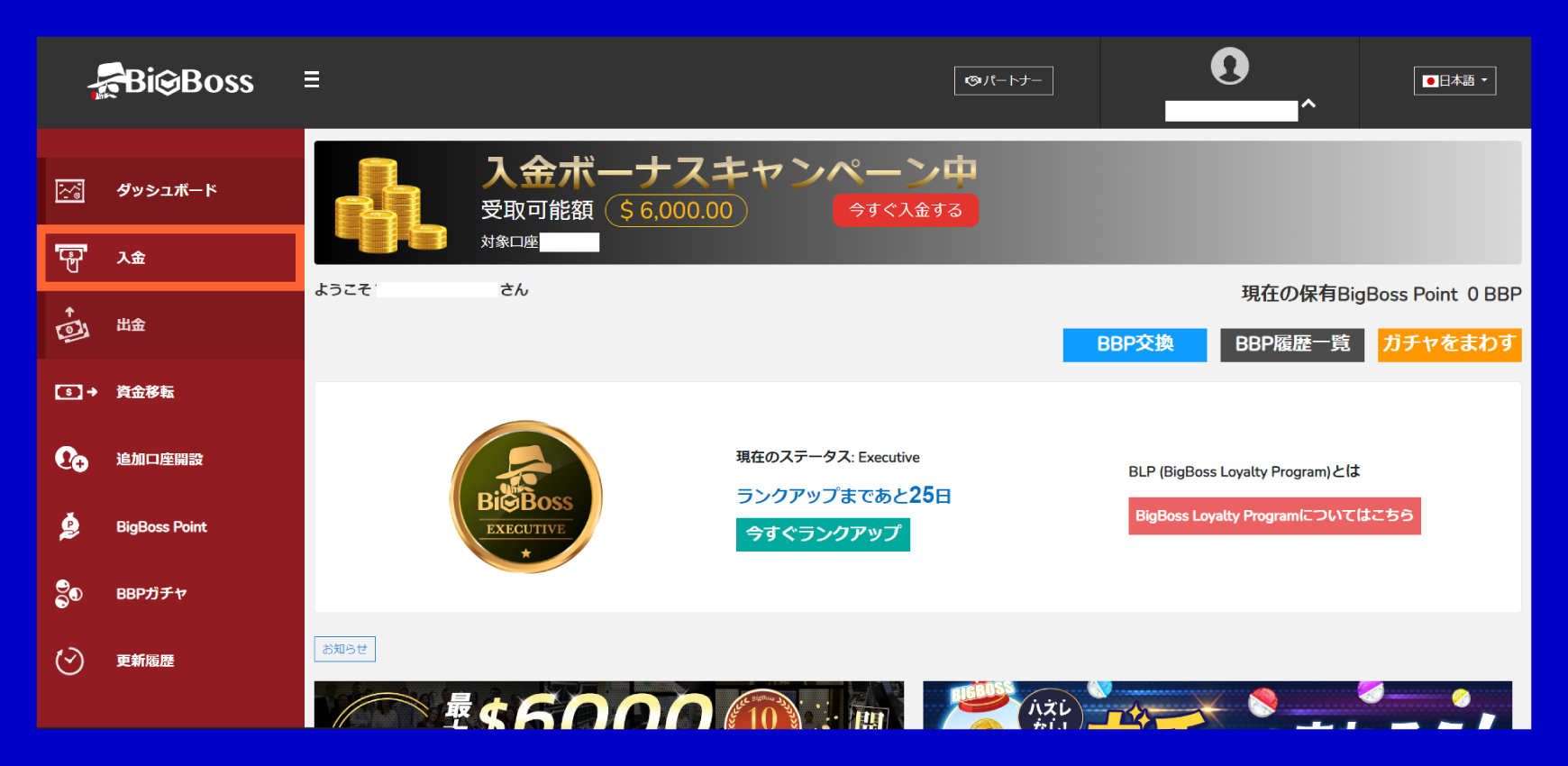Open the hamburger menu icon
The height and width of the screenshot is (766, 1568).
pos(312,79)
